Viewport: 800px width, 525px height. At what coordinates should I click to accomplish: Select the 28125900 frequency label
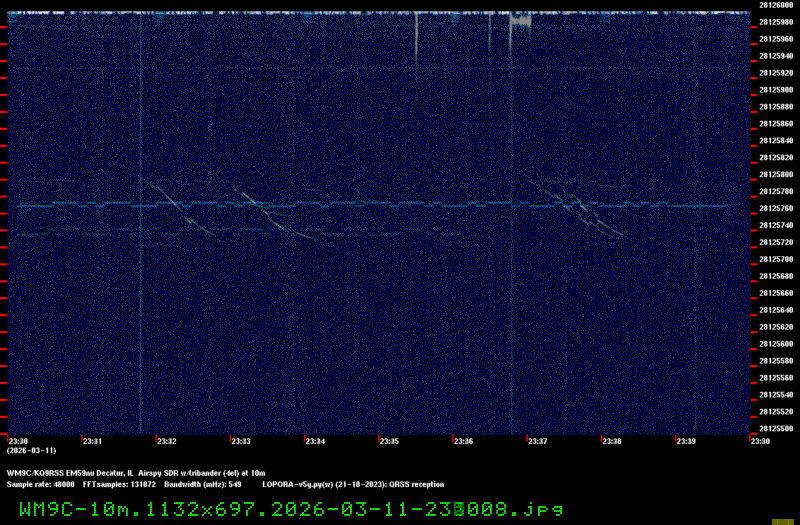776,90
